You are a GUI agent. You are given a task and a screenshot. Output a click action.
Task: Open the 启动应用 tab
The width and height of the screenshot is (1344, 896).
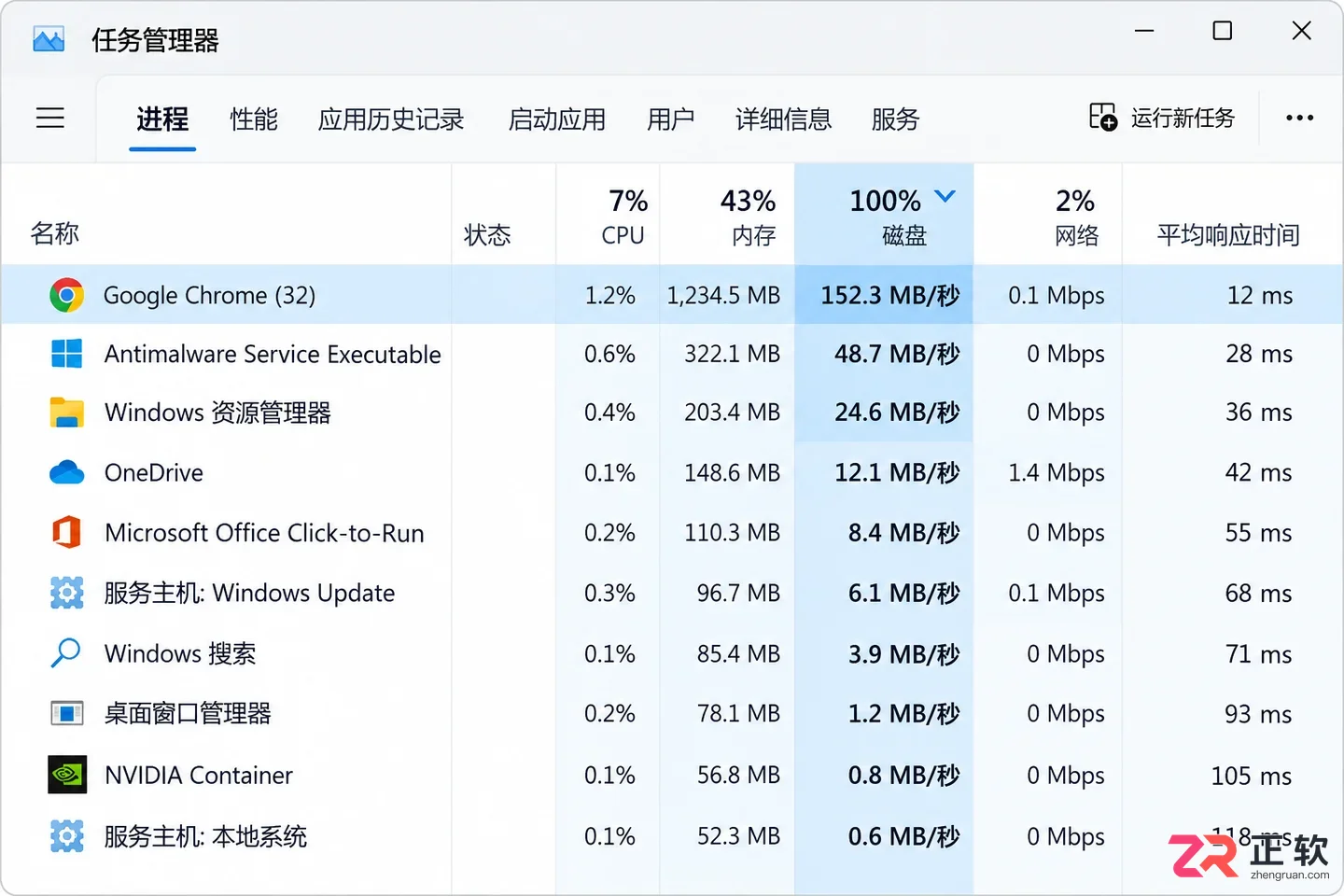pos(557,119)
